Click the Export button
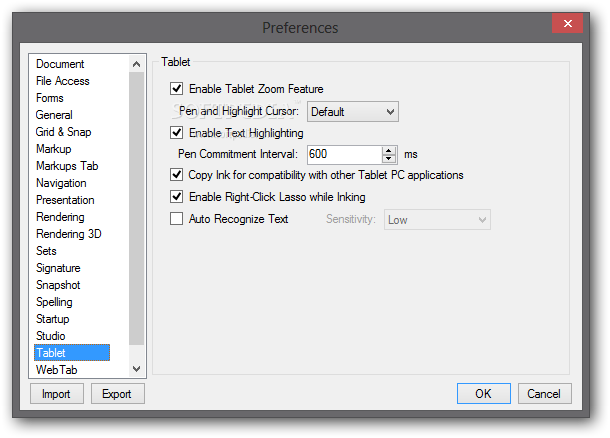 [x=117, y=394]
